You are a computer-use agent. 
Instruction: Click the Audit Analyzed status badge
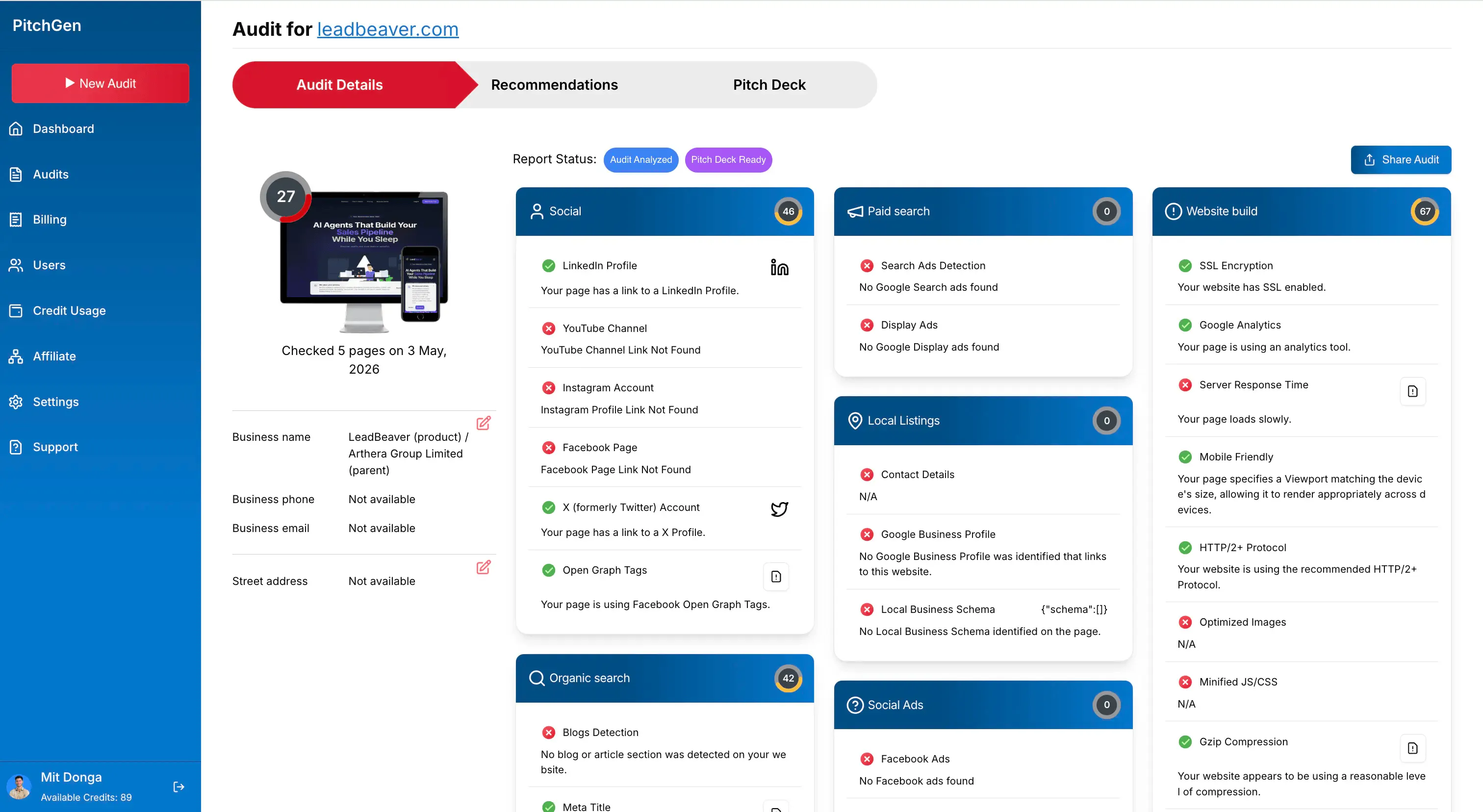641,160
